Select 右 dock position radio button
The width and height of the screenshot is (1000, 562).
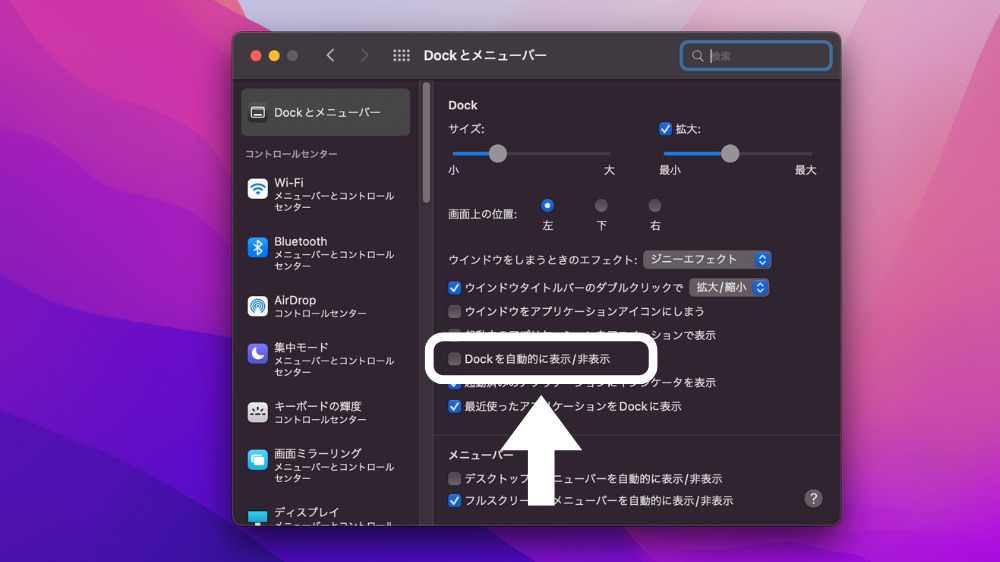tap(655, 205)
